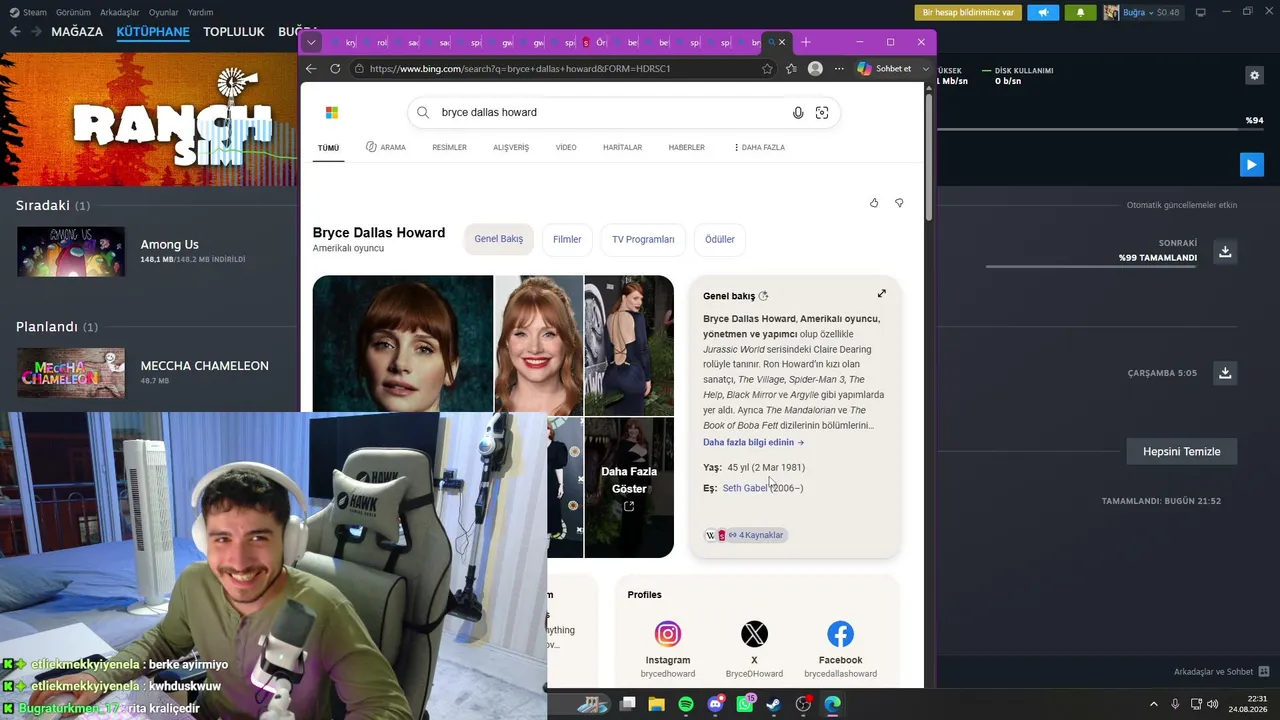Give a thumbs down on Bing results
The width and height of the screenshot is (1280, 720).
[x=899, y=203]
